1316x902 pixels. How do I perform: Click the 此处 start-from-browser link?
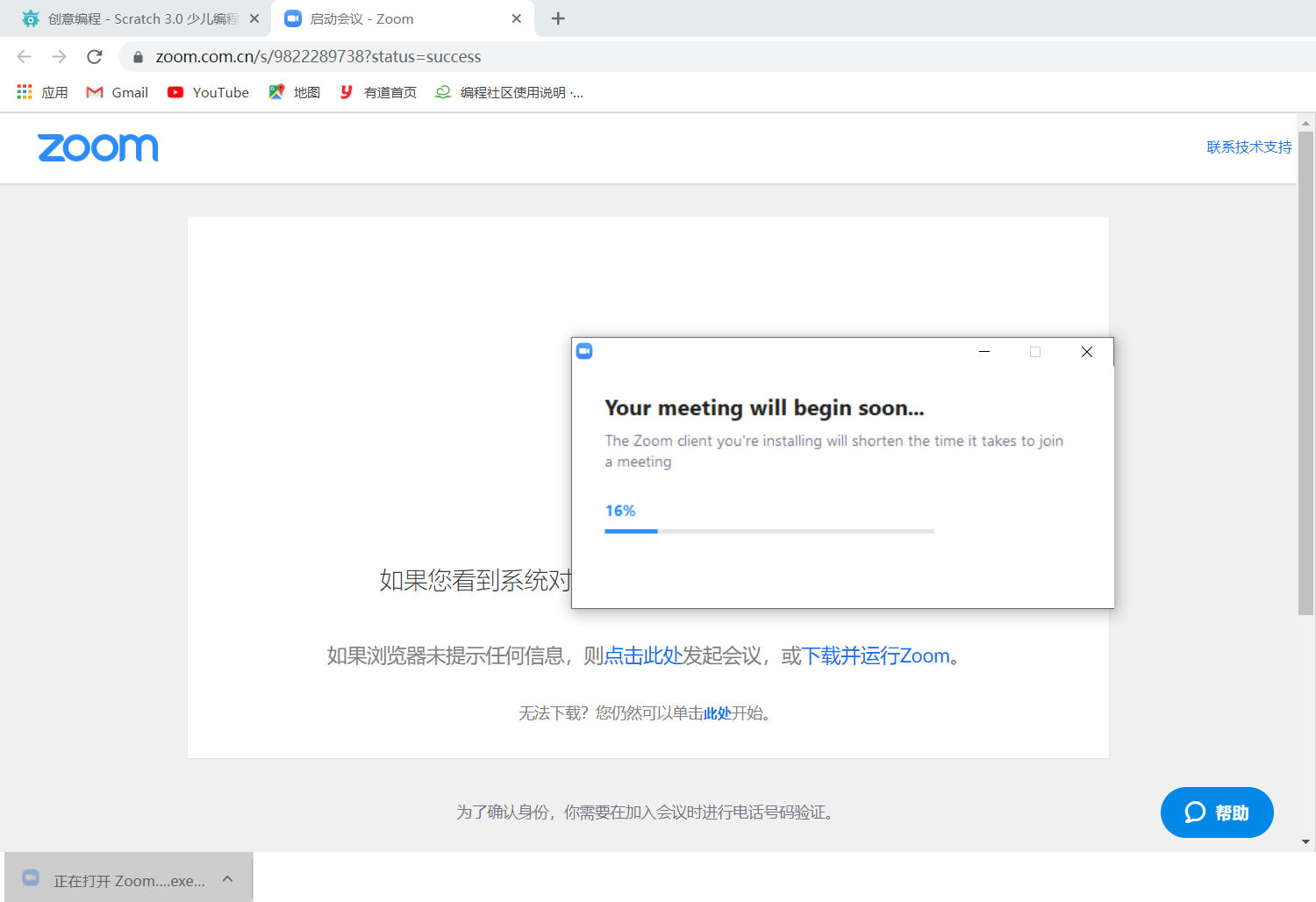coord(718,713)
